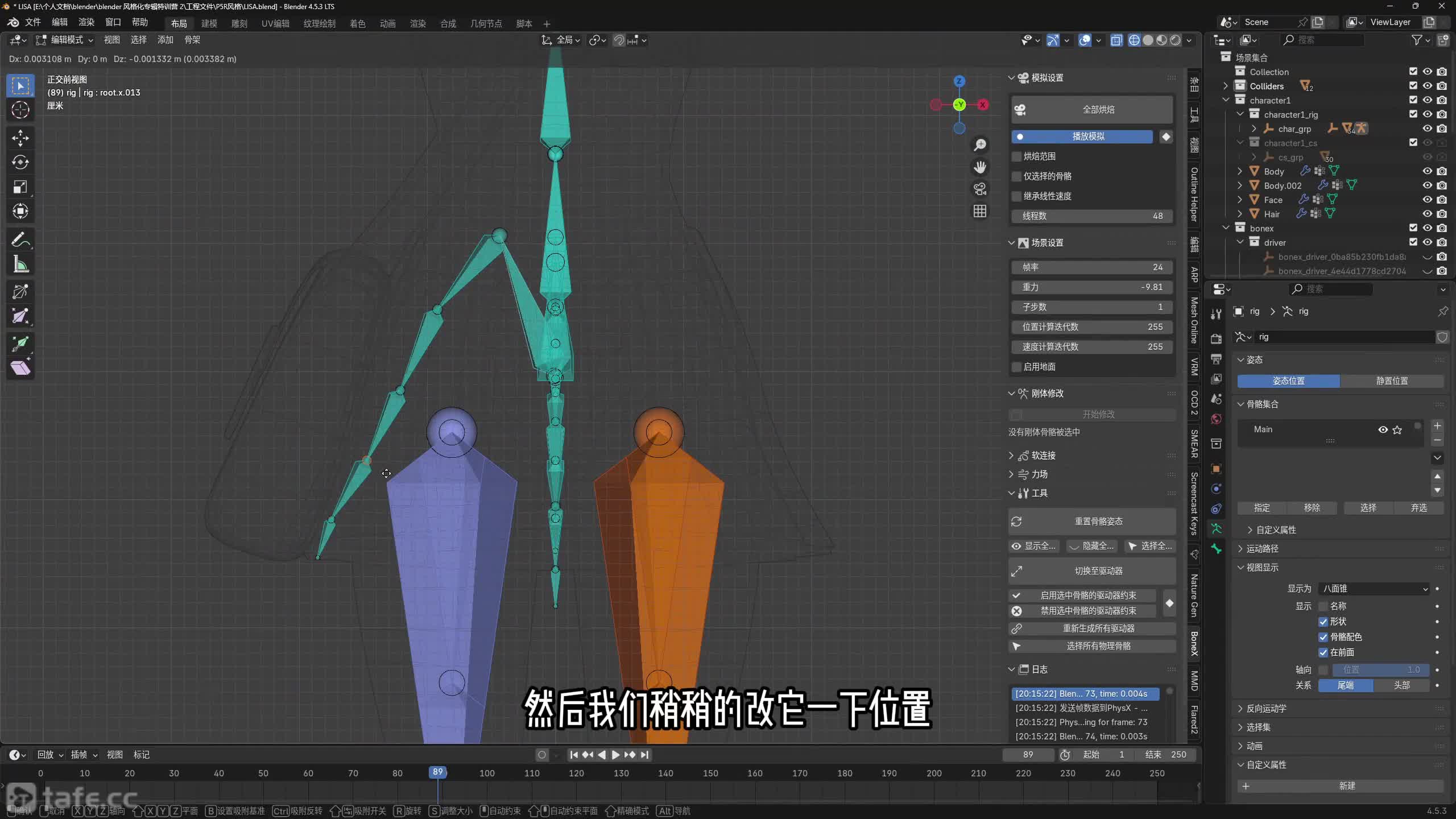The image size is (1456, 819).
Task: Open the 渲染 menu in menu bar
Action: 86,22
